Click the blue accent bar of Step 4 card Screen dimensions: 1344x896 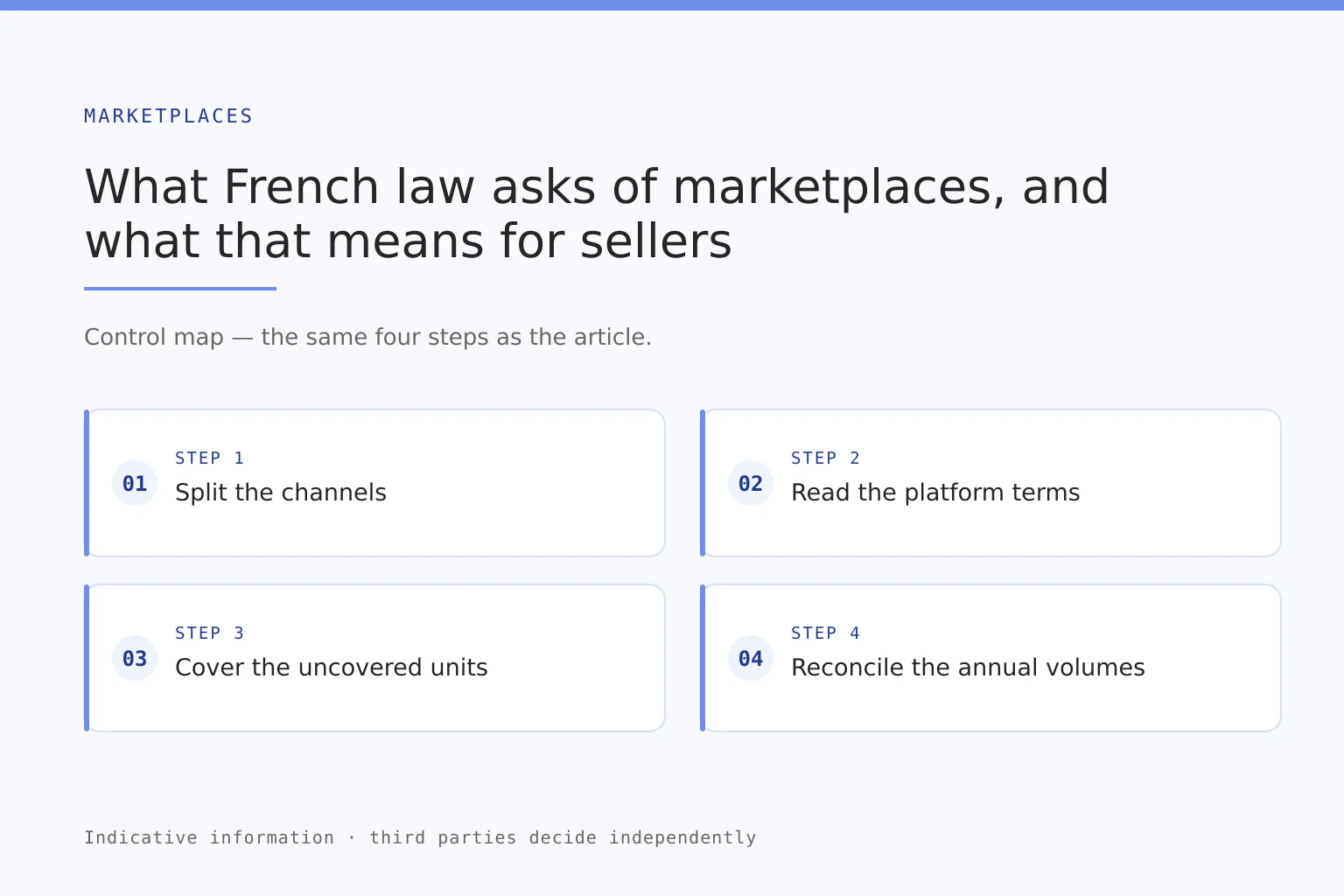(x=703, y=658)
